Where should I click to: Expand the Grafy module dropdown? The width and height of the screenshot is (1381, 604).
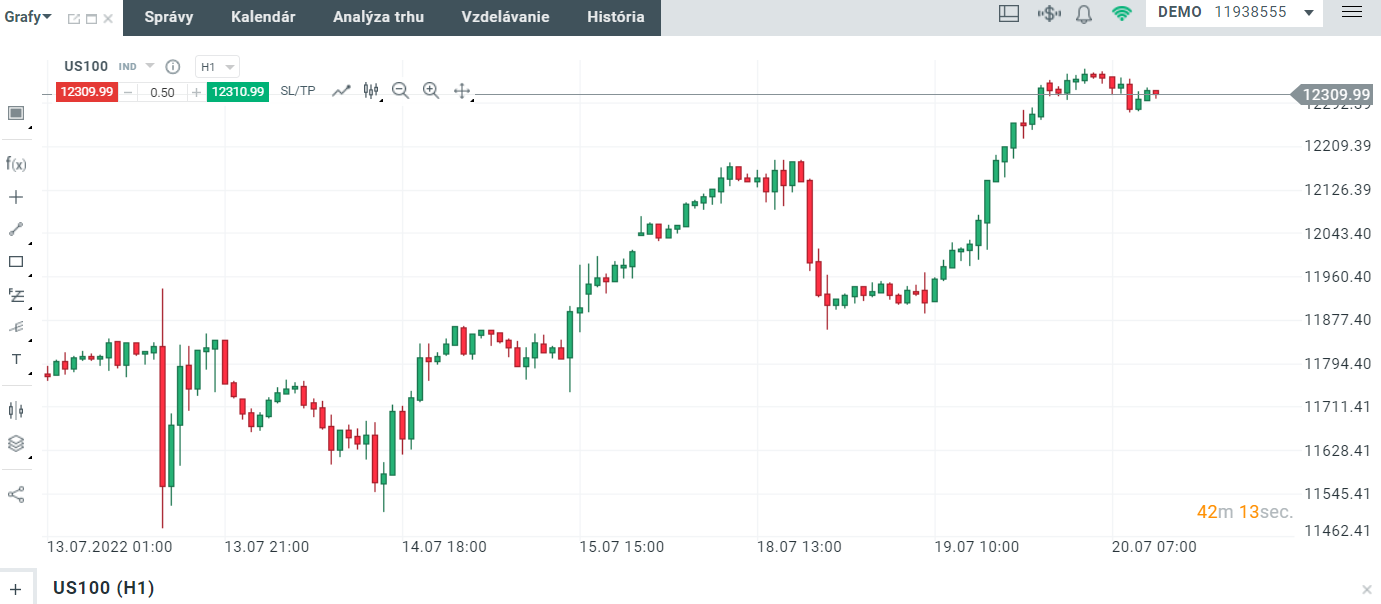click(x=28, y=16)
